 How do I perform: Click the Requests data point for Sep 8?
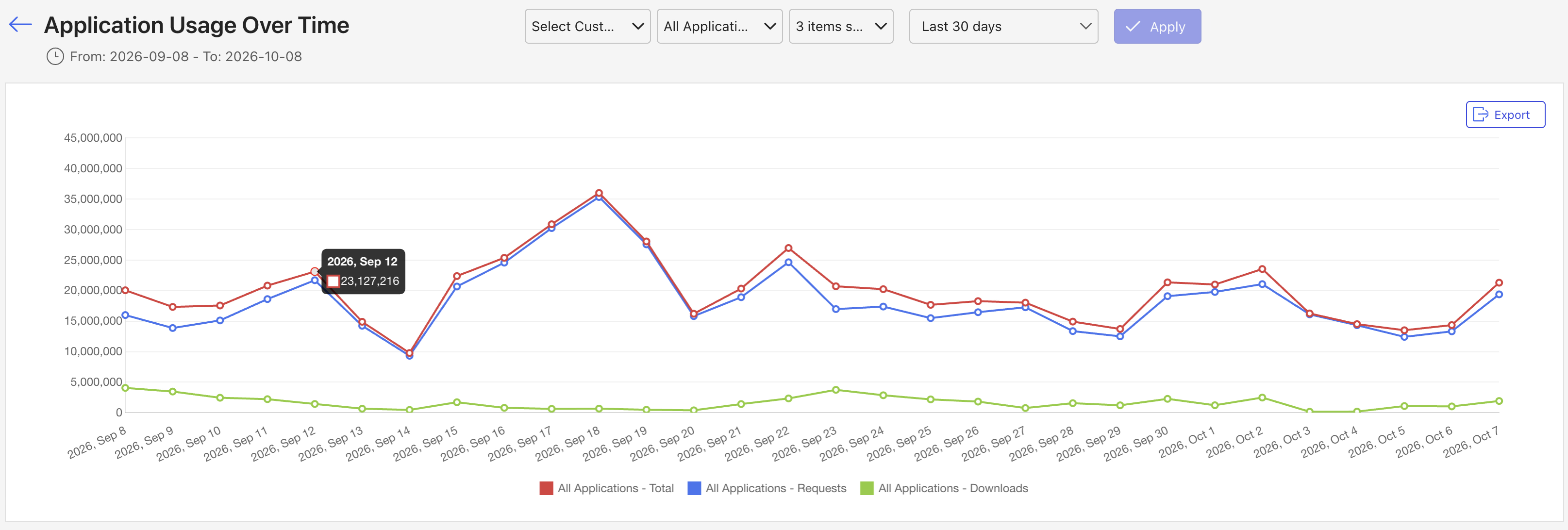coord(125,315)
